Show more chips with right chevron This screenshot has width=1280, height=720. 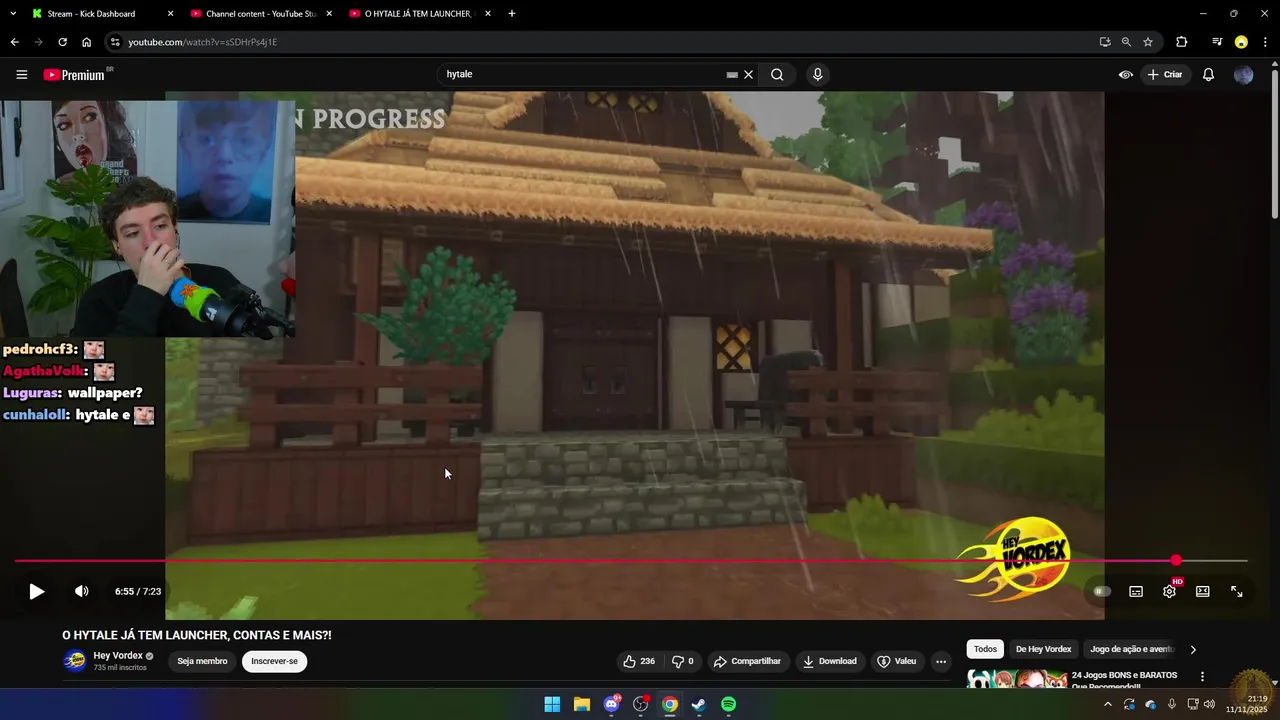pyautogui.click(x=1193, y=649)
